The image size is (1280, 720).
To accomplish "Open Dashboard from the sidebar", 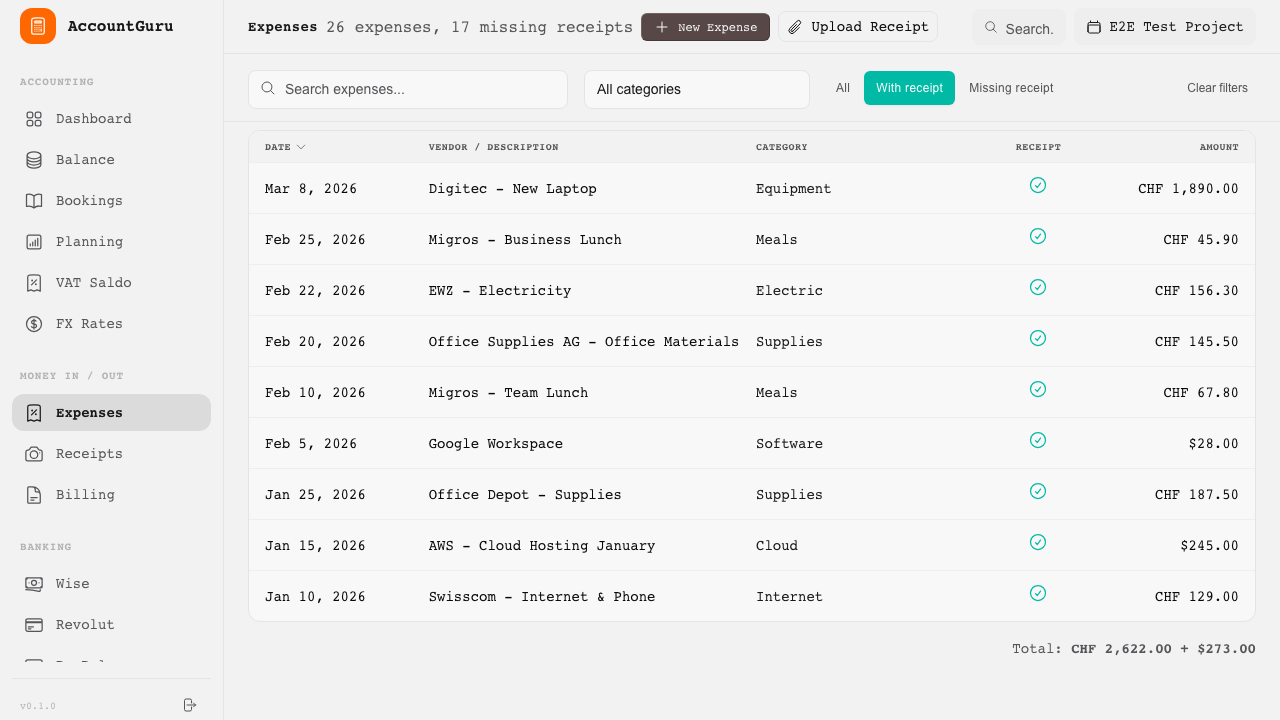I will click(93, 119).
